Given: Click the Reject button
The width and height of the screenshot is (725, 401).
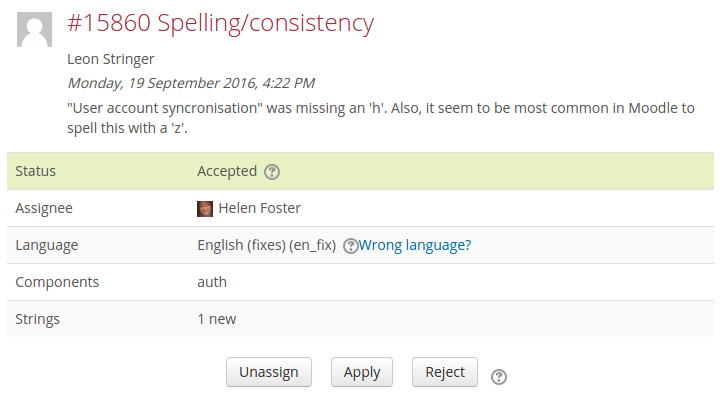Looking at the screenshot, I should (x=445, y=372).
